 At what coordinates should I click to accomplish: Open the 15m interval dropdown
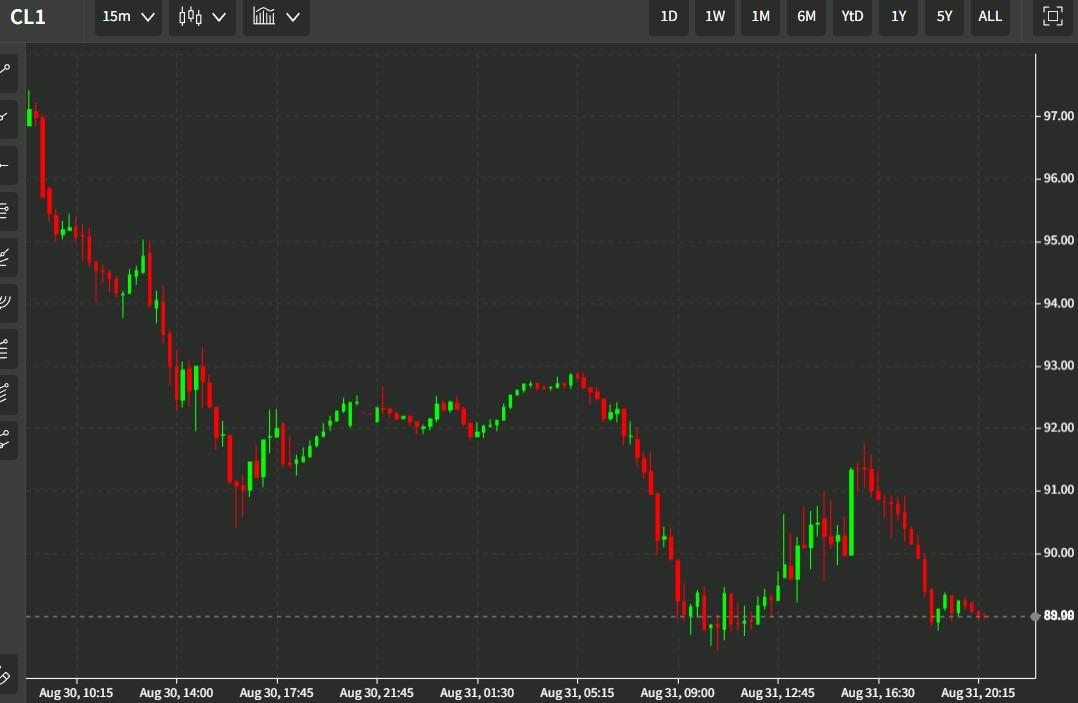[128, 16]
